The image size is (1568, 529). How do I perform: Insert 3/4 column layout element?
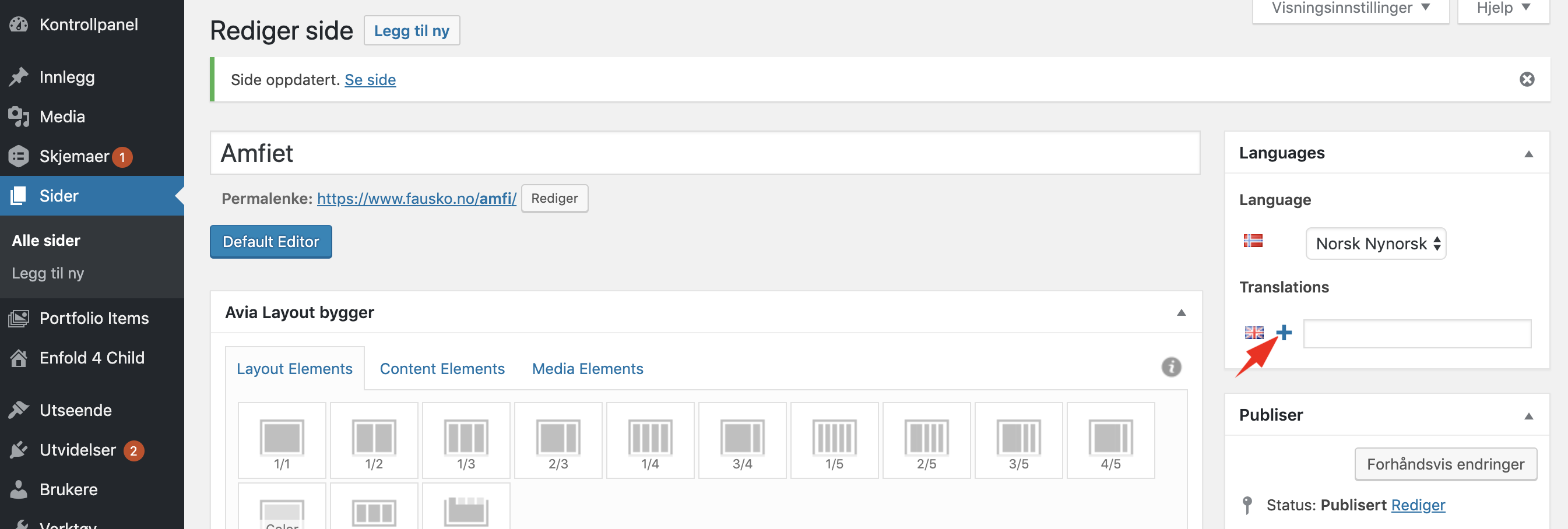[743, 441]
